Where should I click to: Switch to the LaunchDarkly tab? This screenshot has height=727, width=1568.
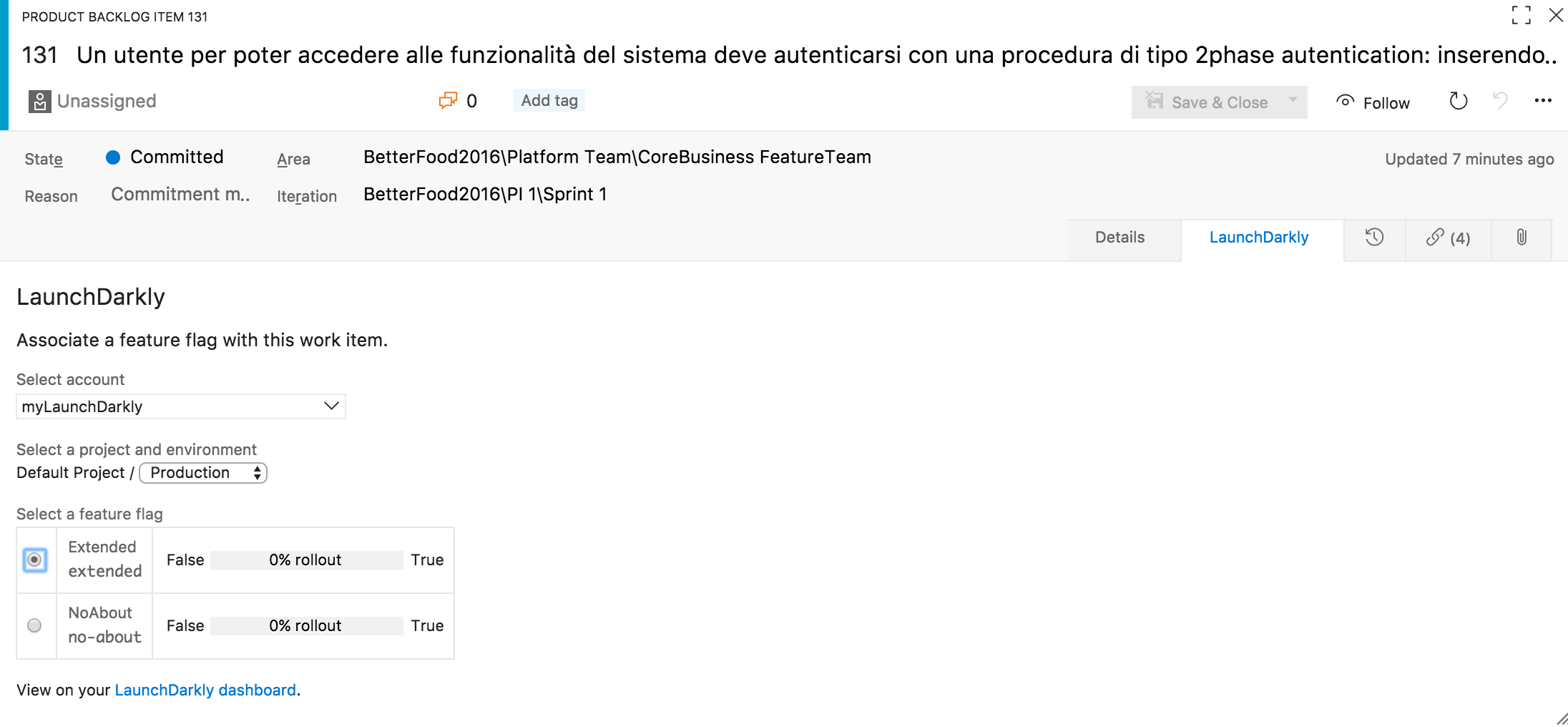(1259, 238)
